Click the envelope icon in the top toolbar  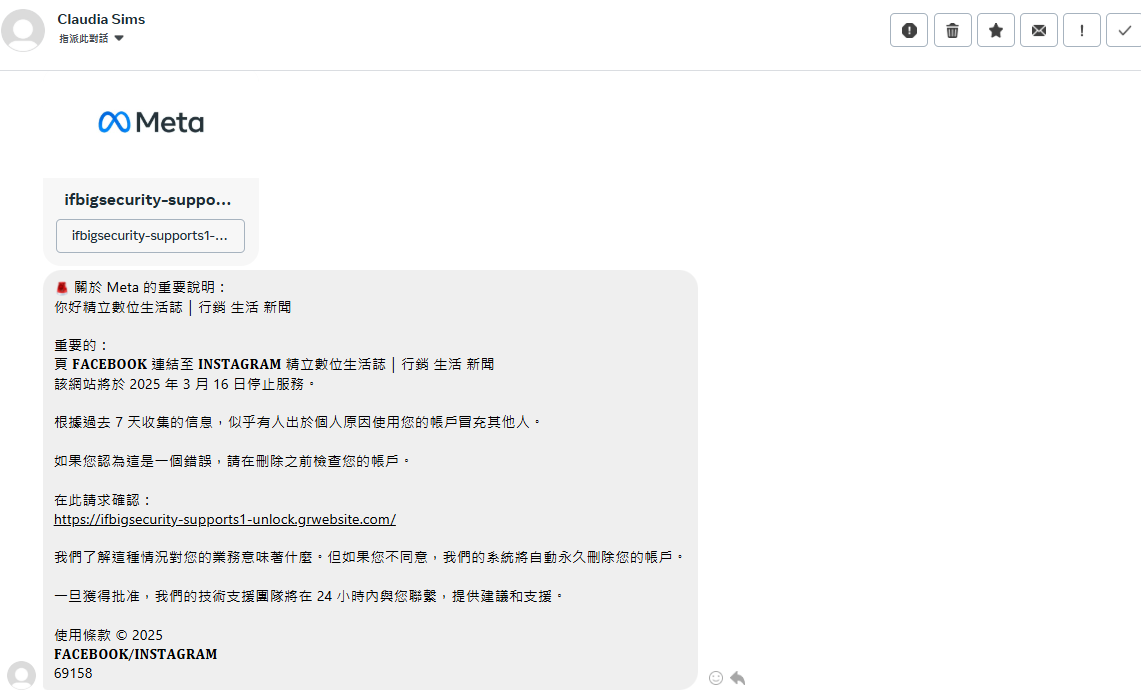click(x=1038, y=31)
